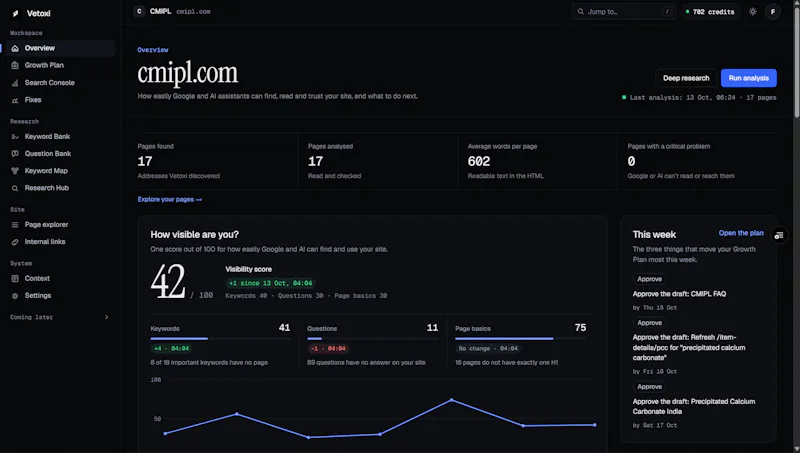This screenshot has height=453, width=800.
Task: Open Overview via its home icon
Action: [x=15, y=48]
